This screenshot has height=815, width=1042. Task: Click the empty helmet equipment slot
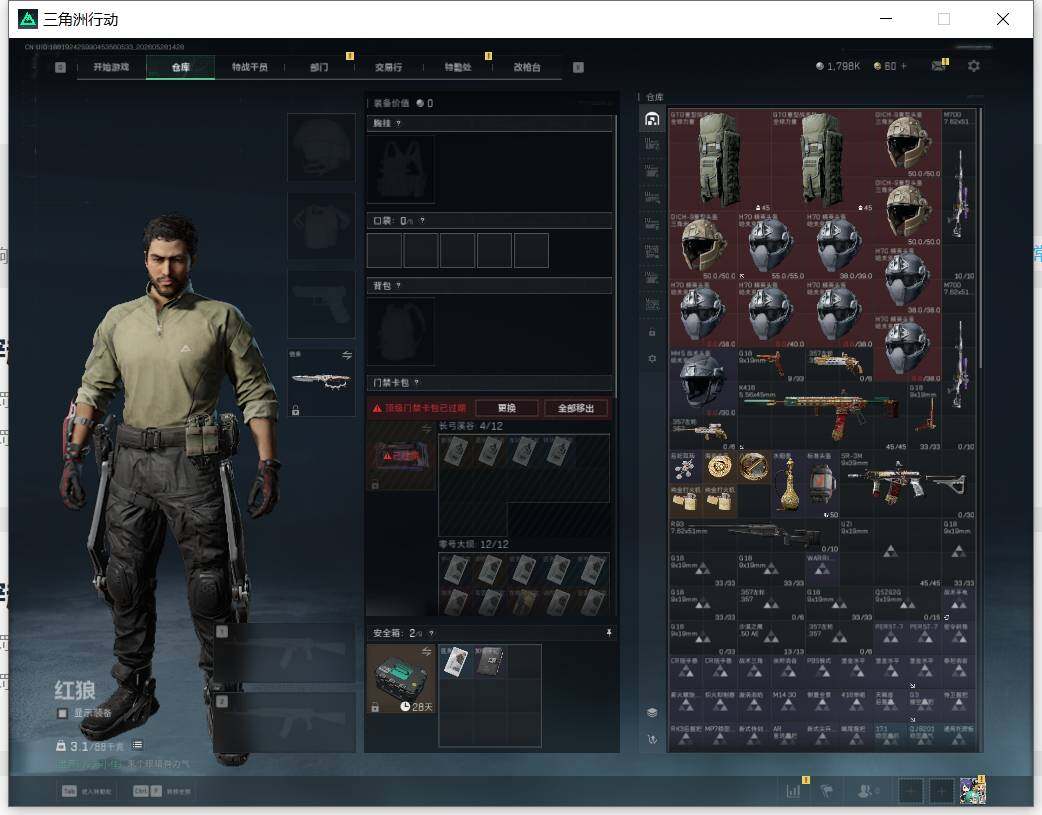[x=321, y=147]
